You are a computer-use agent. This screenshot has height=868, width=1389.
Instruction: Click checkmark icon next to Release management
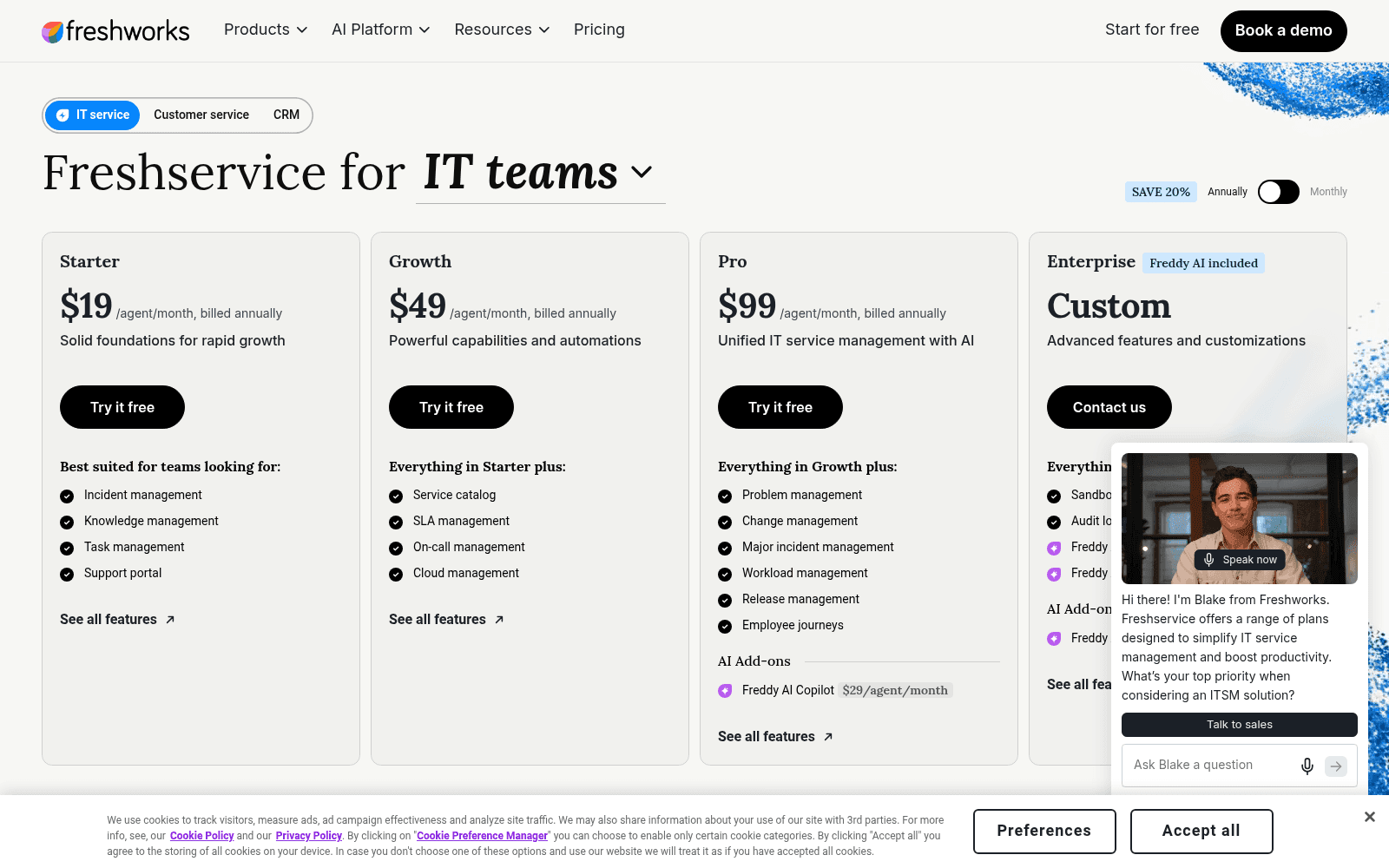725,601
